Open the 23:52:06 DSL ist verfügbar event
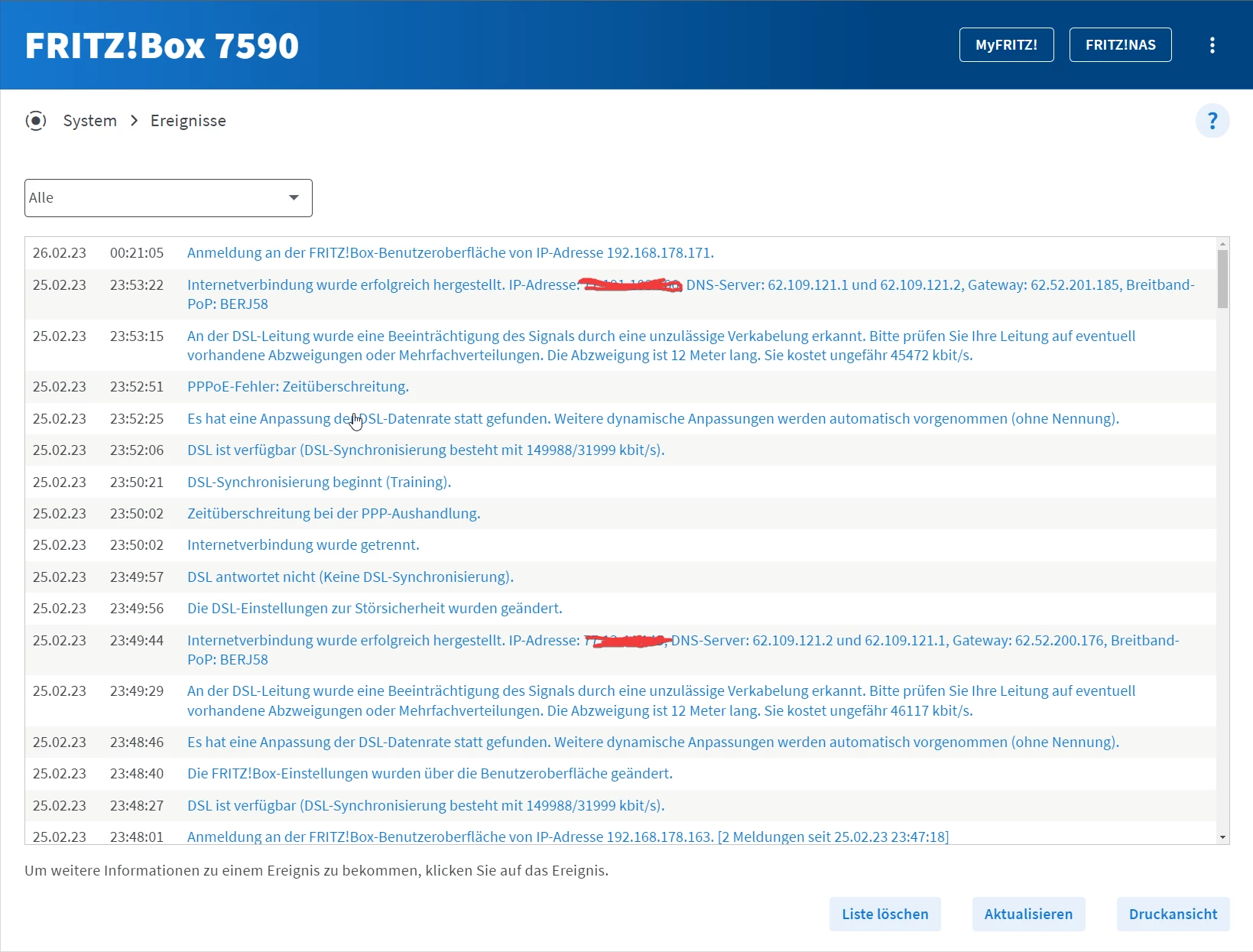This screenshot has width=1253, height=952. [x=426, y=450]
